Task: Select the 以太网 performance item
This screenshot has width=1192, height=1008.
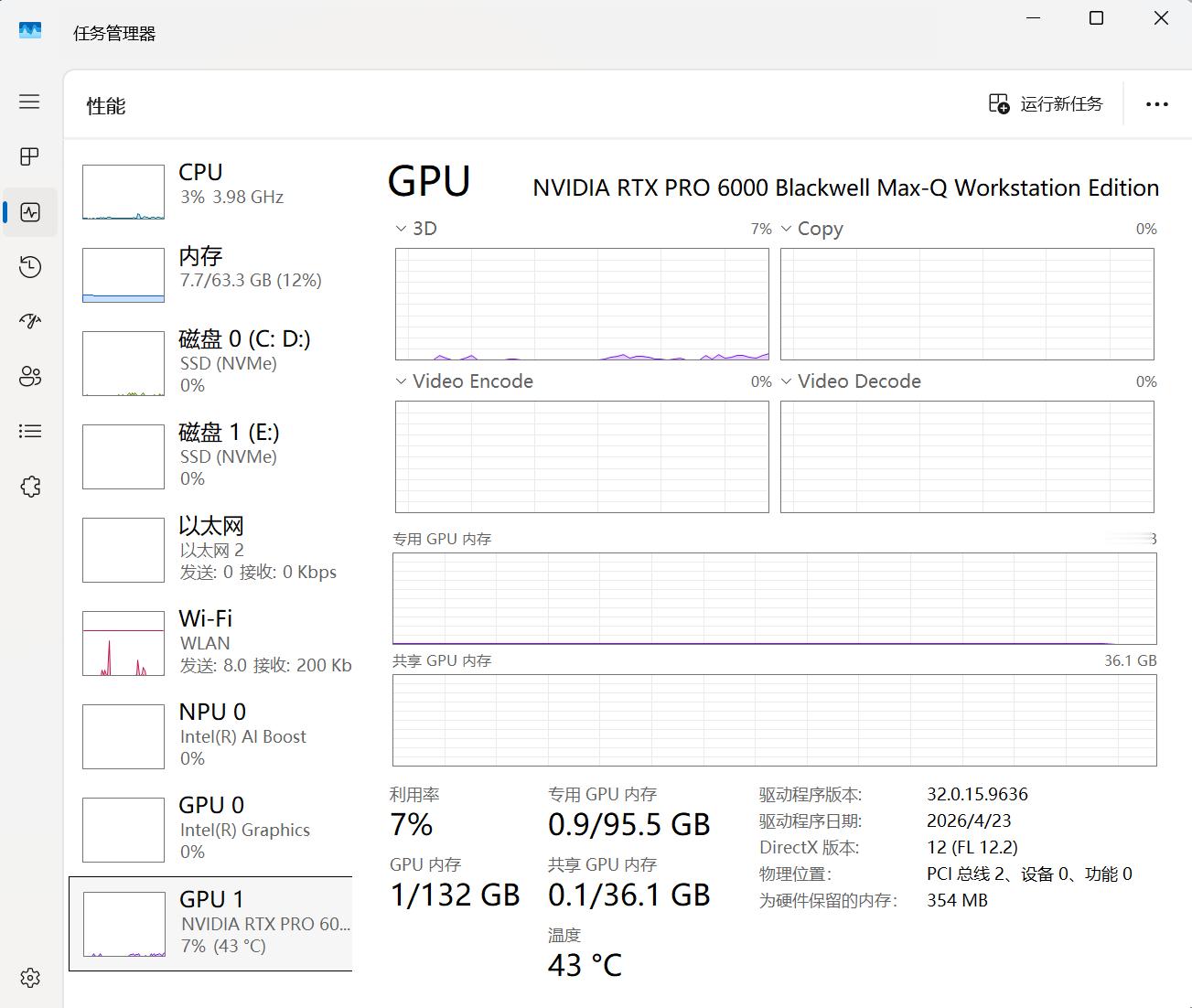Action: pos(210,549)
